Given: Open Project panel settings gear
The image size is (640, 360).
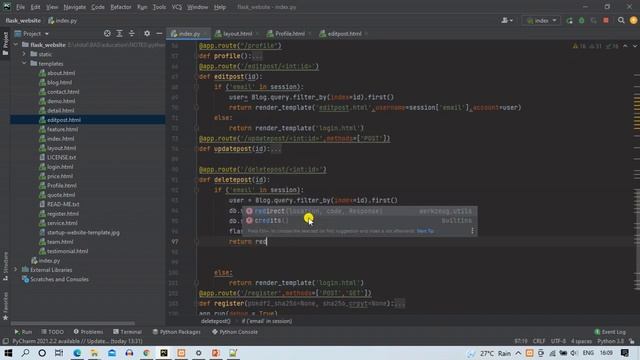Looking at the screenshot, I should pos(147,33).
